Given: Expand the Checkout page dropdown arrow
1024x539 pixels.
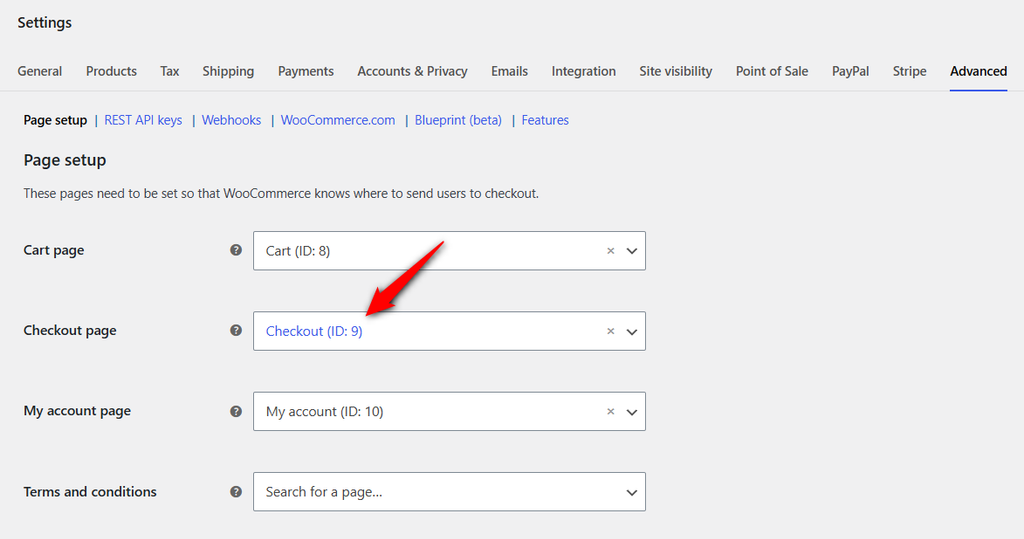Looking at the screenshot, I should (632, 331).
